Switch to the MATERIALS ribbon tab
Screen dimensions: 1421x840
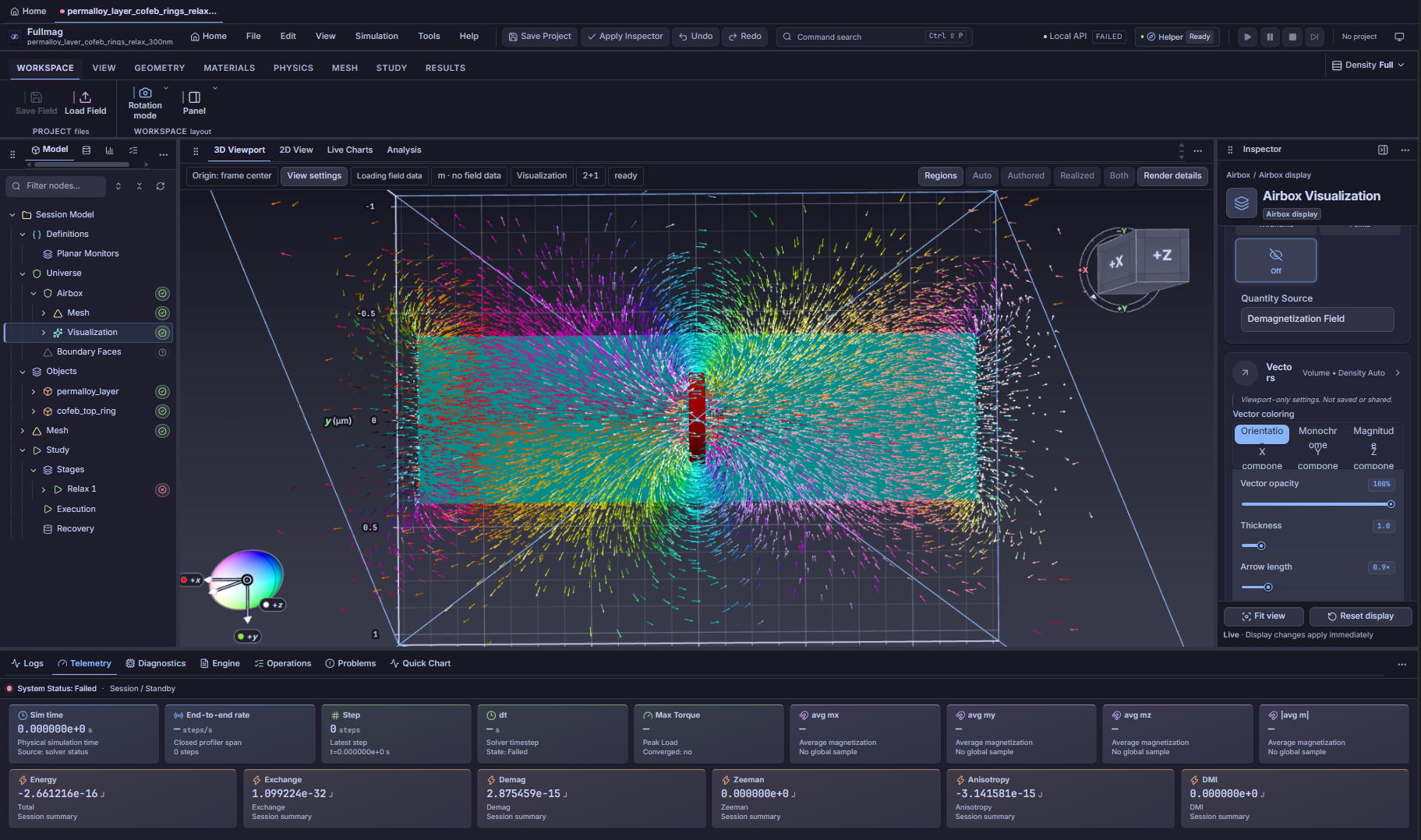pos(229,69)
